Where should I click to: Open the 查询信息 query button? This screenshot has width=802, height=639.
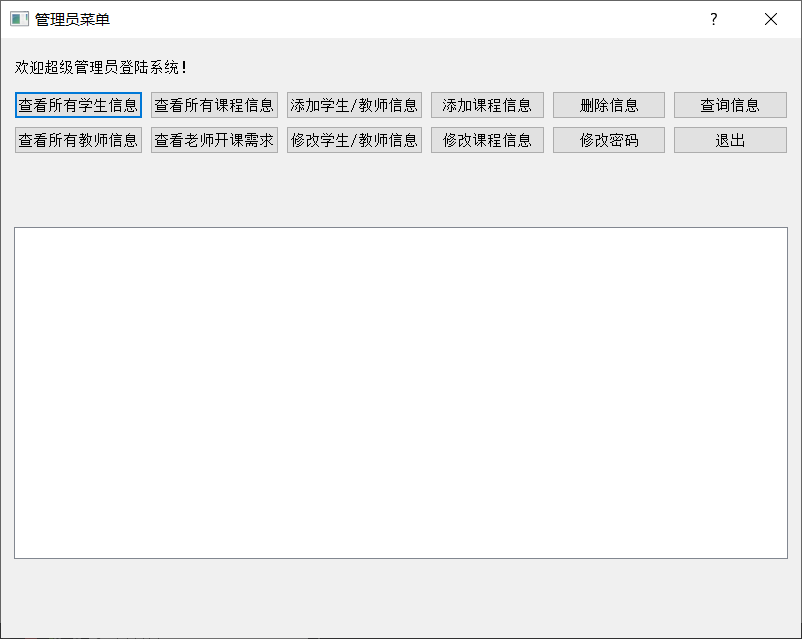tap(730, 105)
